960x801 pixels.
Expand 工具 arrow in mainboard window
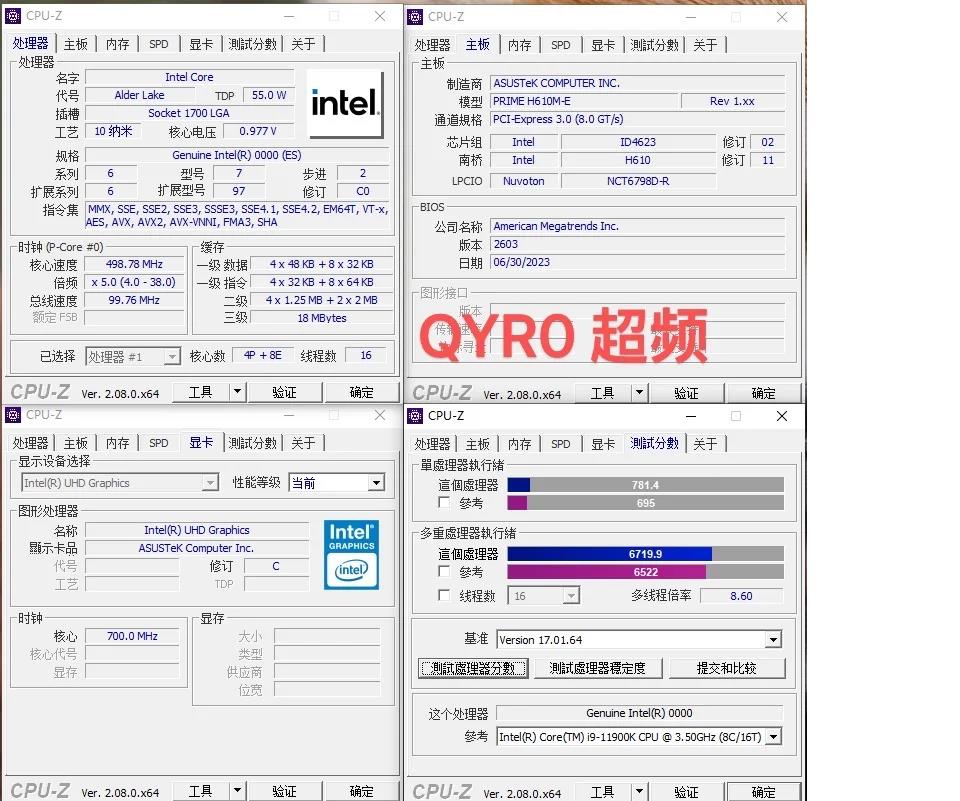tap(640, 393)
